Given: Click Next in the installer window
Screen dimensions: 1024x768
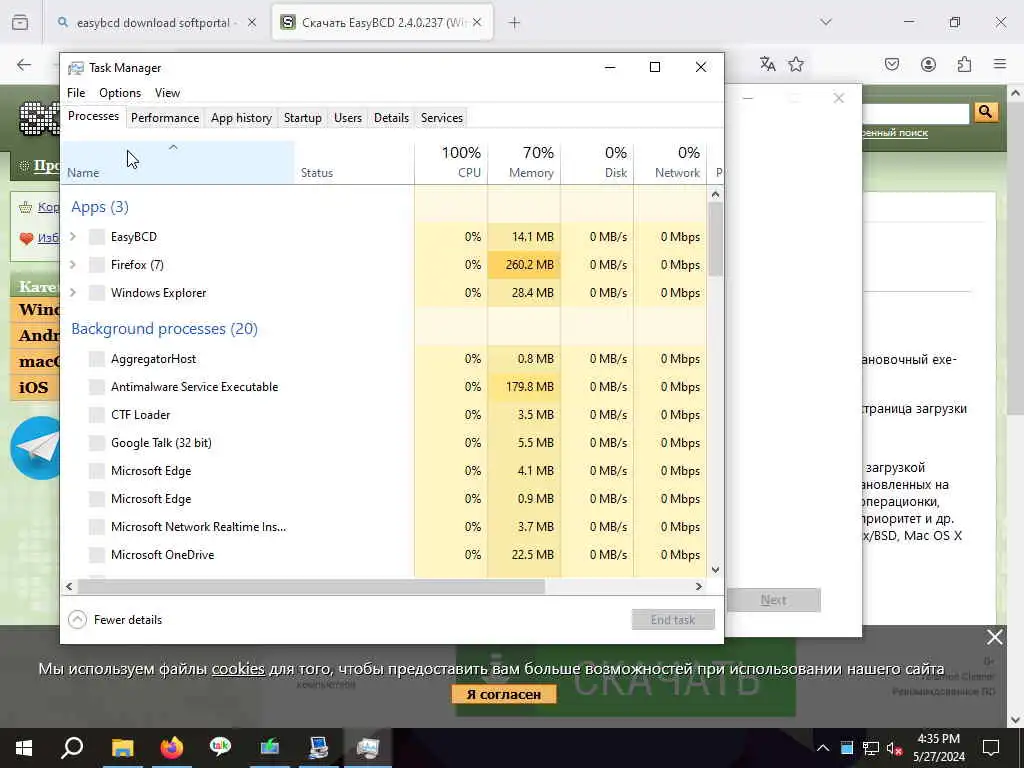Looking at the screenshot, I should coord(773,600).
